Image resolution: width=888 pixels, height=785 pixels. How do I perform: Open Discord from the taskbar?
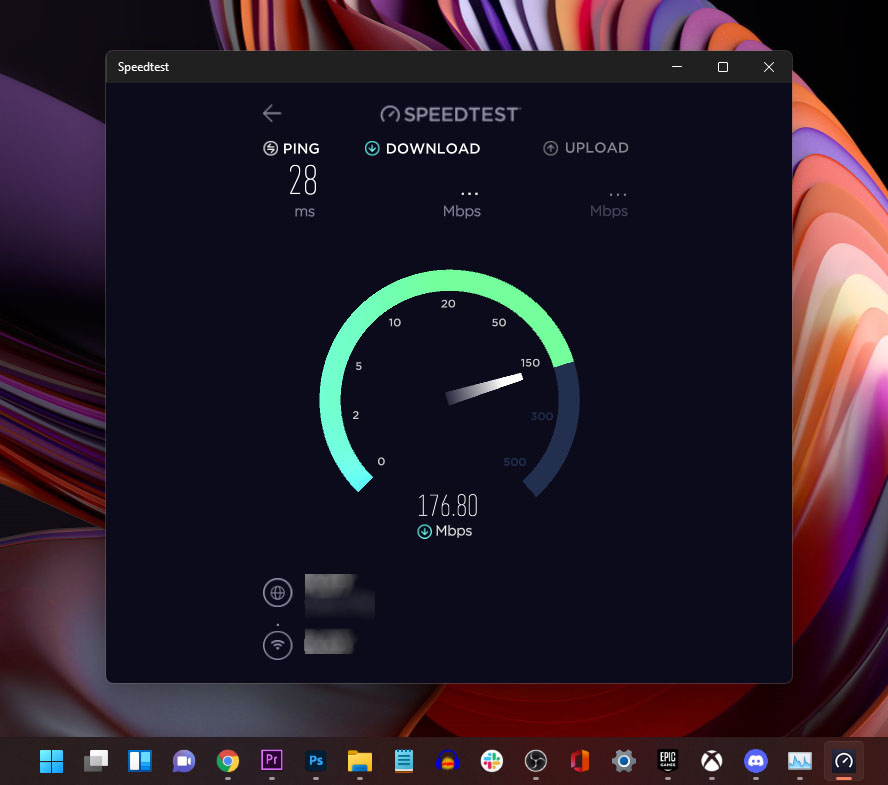click(755, 761)
